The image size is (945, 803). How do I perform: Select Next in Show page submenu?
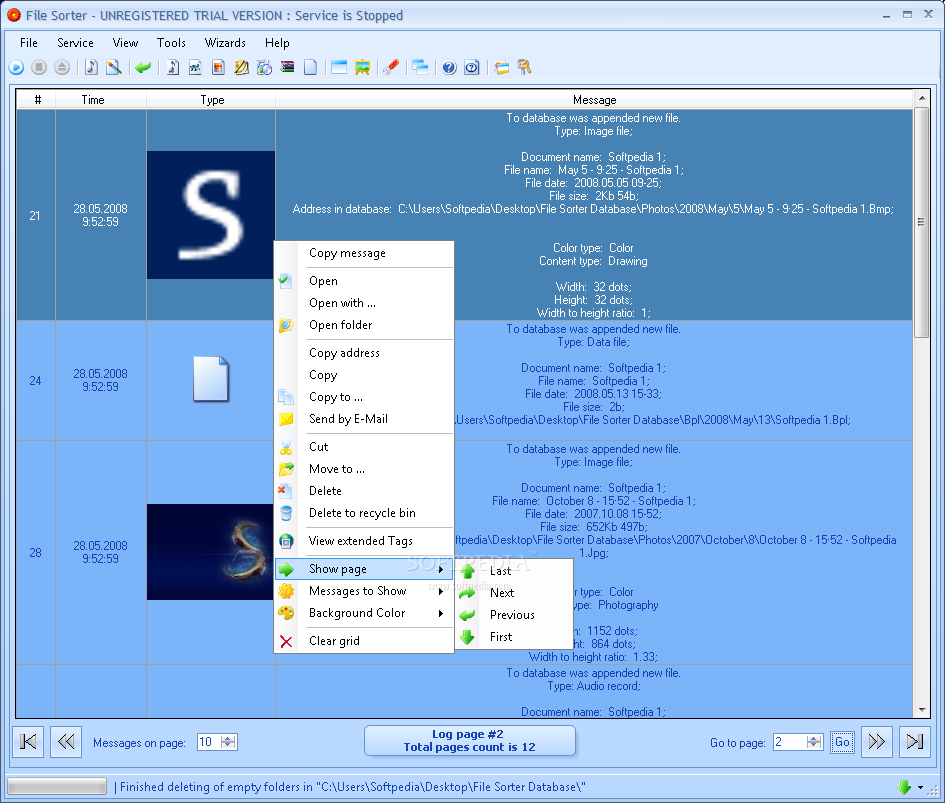click(x=514, y=593)
